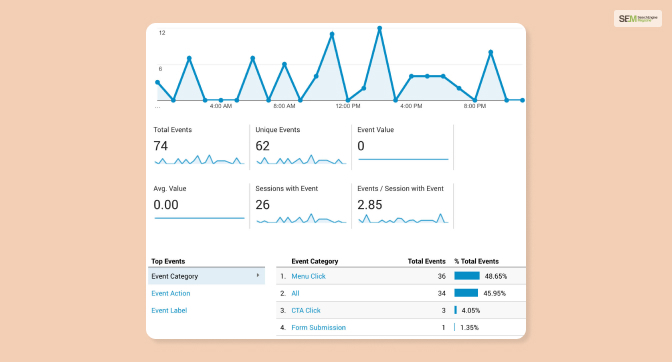
Task: Click the count 36 for Menu Click
Action: 441,276
